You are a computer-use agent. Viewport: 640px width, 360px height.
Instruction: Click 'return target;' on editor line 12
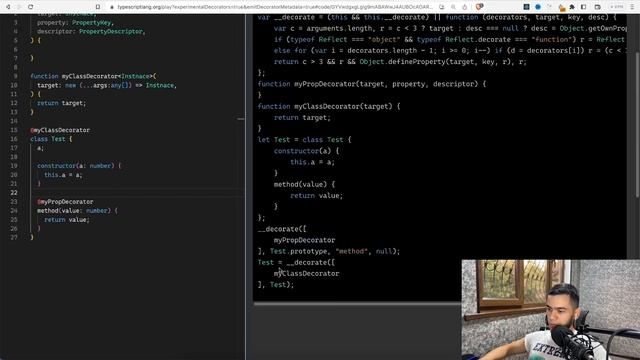click(62, 103)
